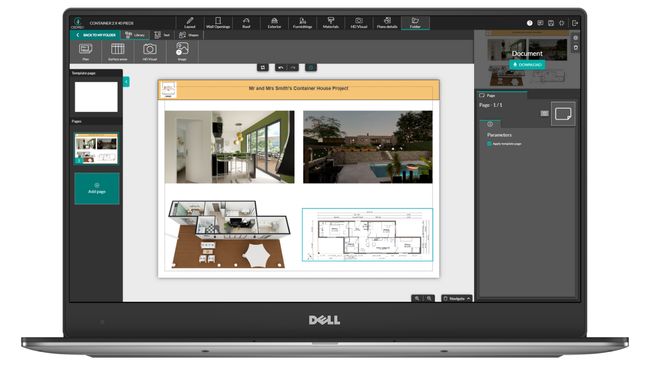Insert a Surface areas table
Viewport: 650px width, 366px height.
[118, 52]
